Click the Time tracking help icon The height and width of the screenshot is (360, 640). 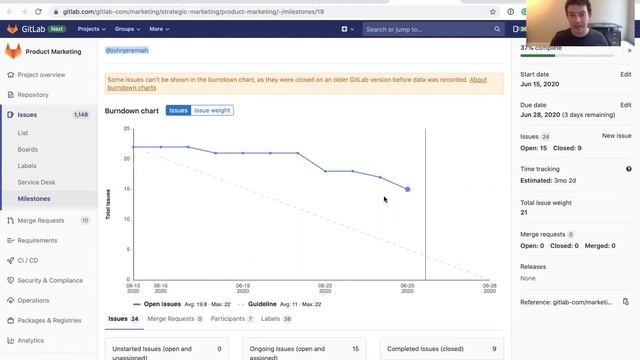629,169
